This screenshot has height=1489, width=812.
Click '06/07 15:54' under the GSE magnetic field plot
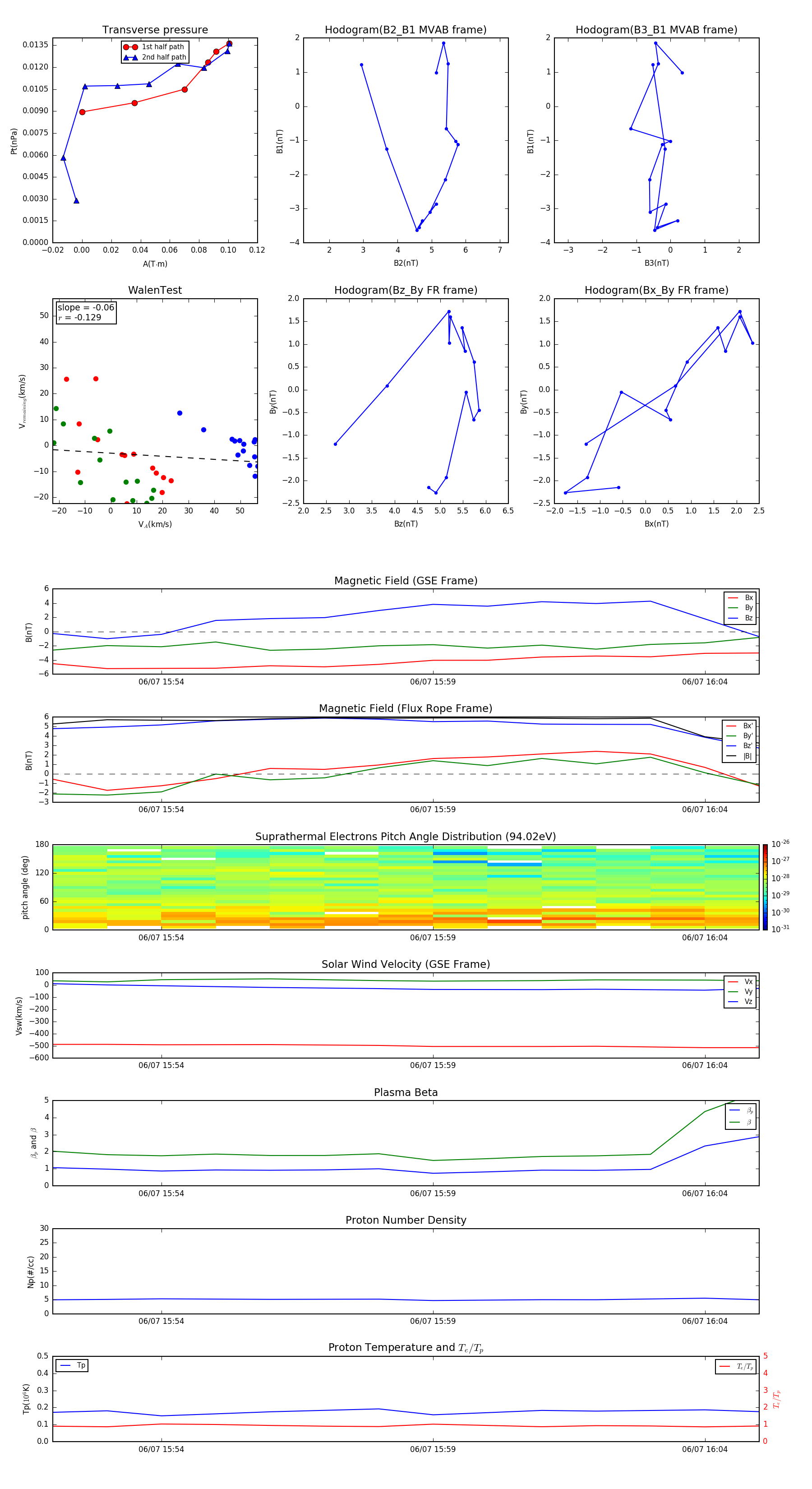pyautogui.click(x=161, y=682)
